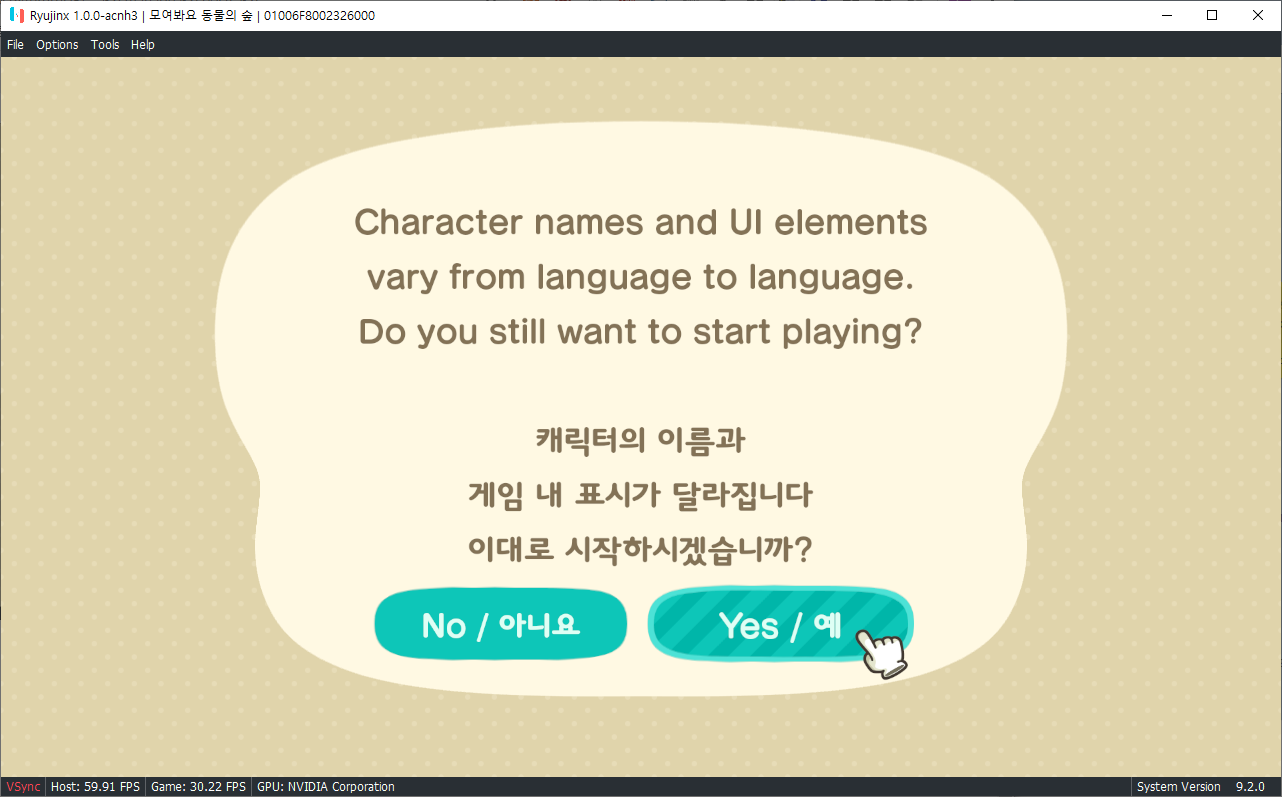The height and width of the screenshot is (797, 1282).
Task: Toggle VSync in the status bar
Action: [23, 787]
